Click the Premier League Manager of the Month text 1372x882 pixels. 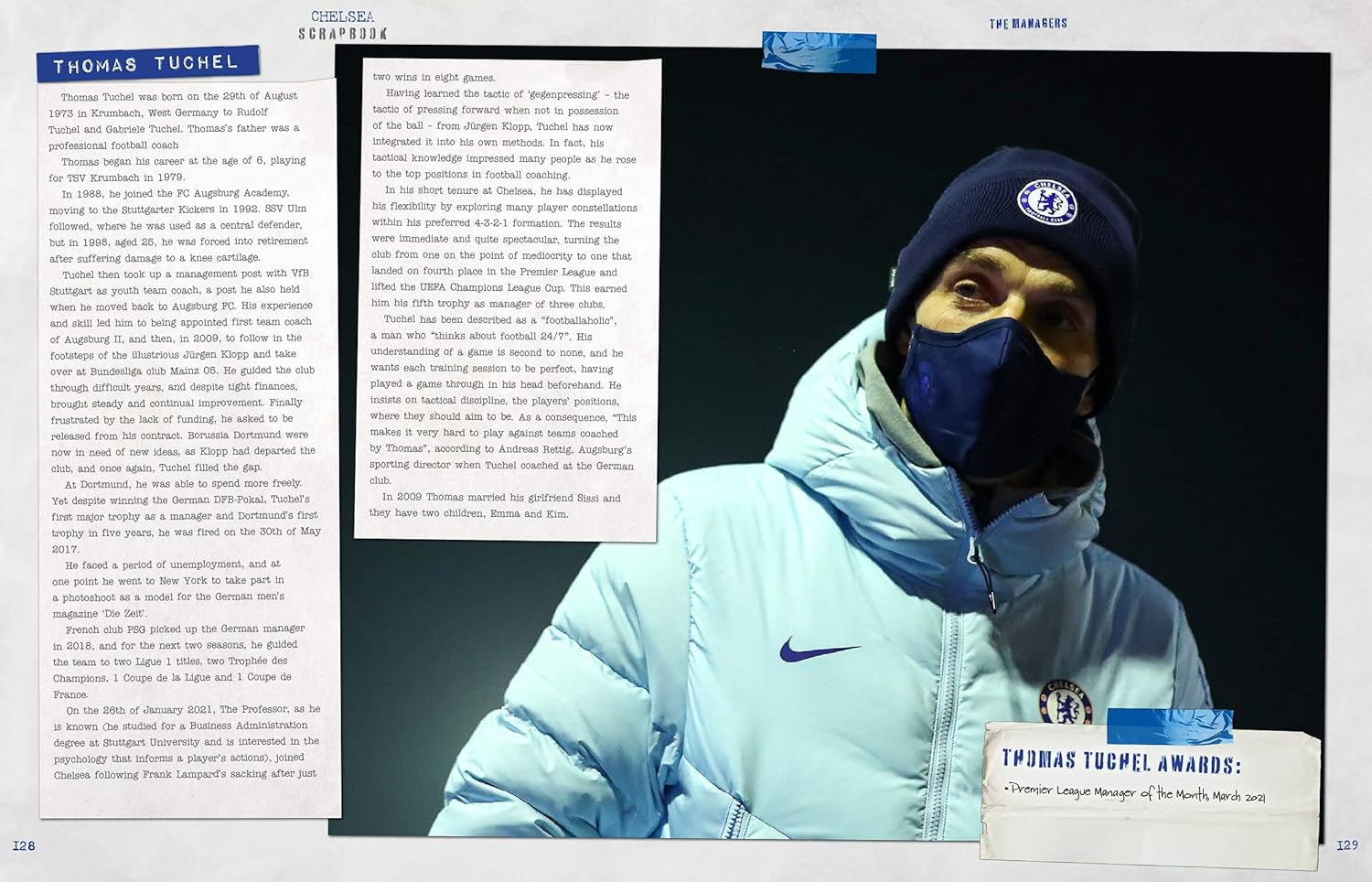(1138, 793)
